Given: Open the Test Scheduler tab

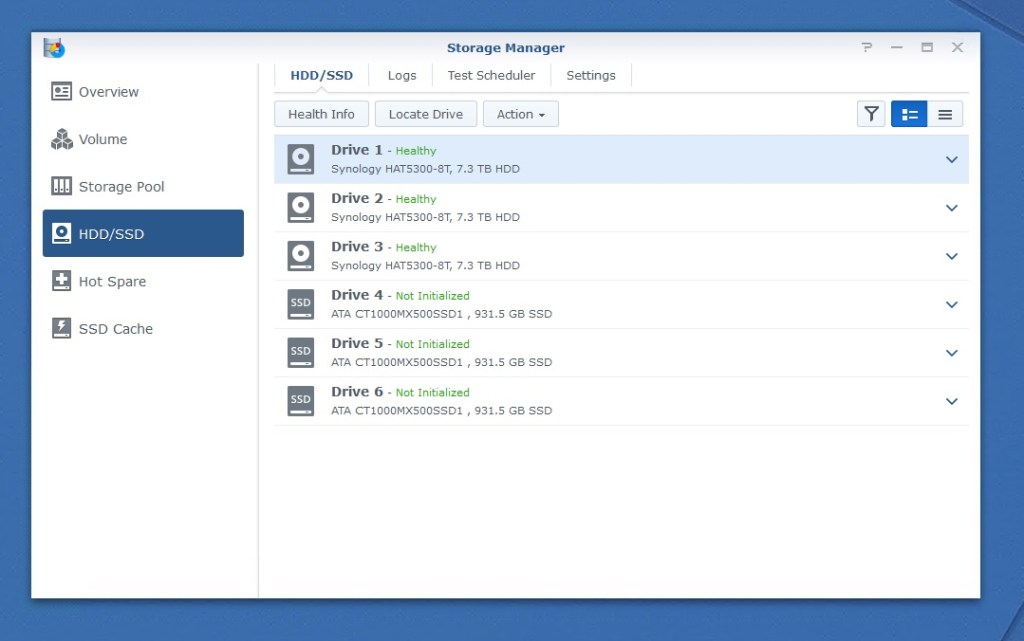Looking at the screenshot, I should click(491, 75).
